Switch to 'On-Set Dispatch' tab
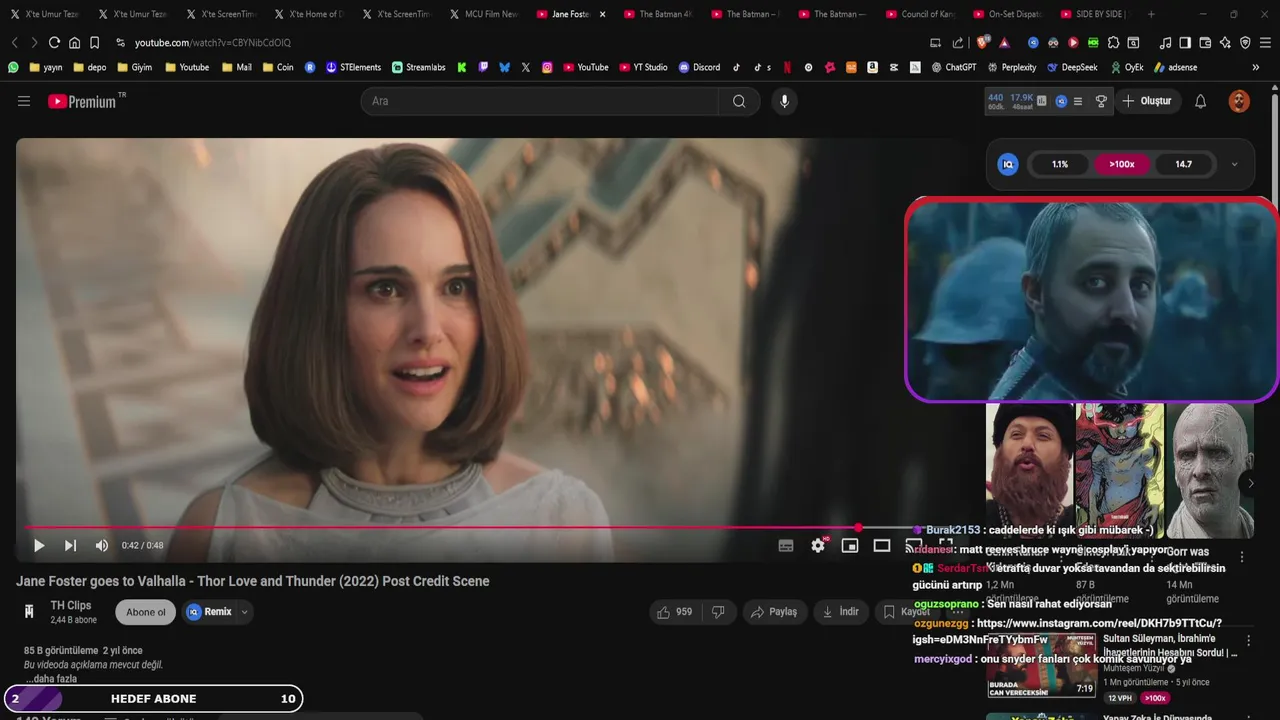Screen dimensions: 1280x720 [x=1007, y=14]
